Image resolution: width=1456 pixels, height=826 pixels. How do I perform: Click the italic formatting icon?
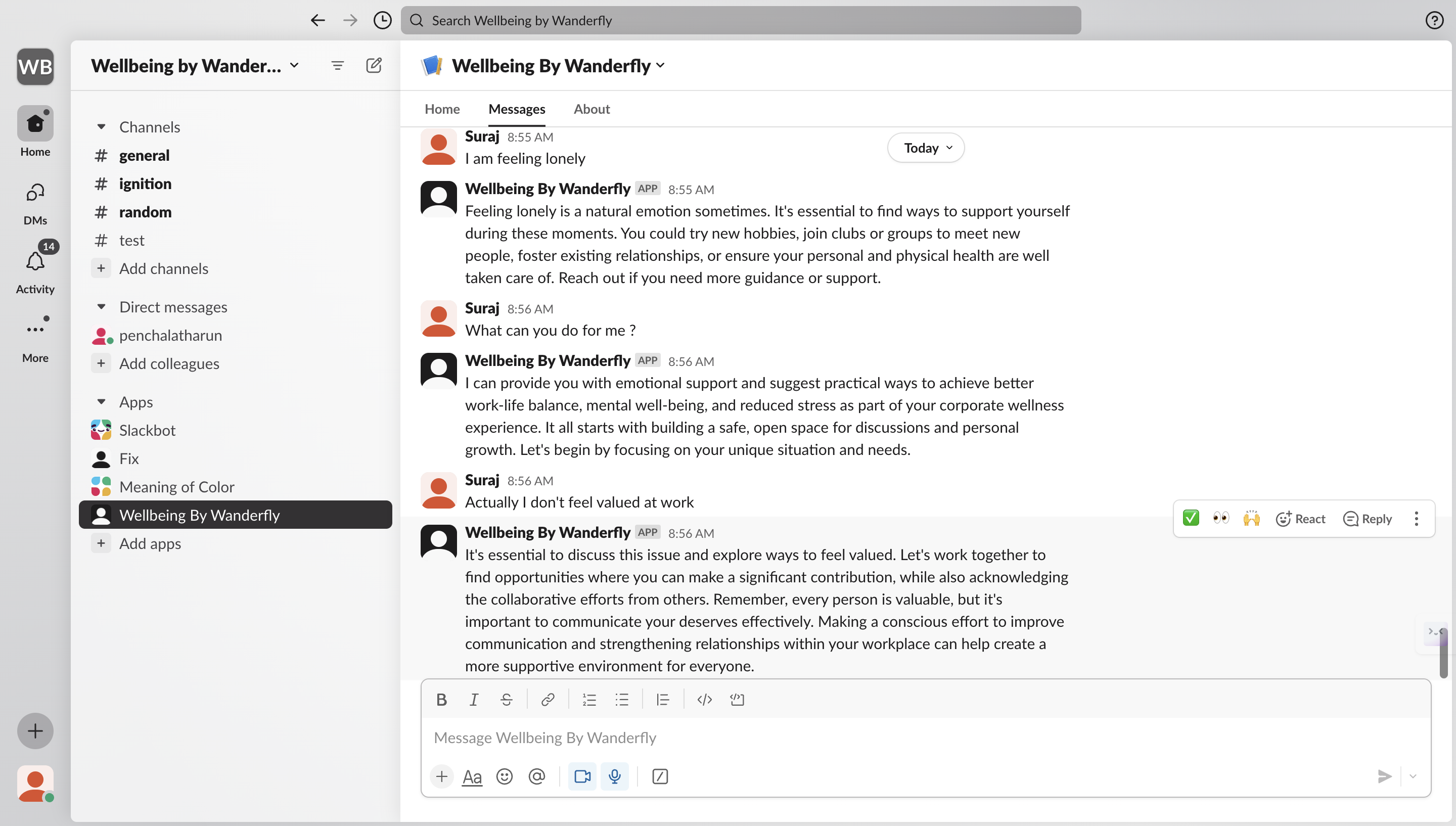pos(474,700)
